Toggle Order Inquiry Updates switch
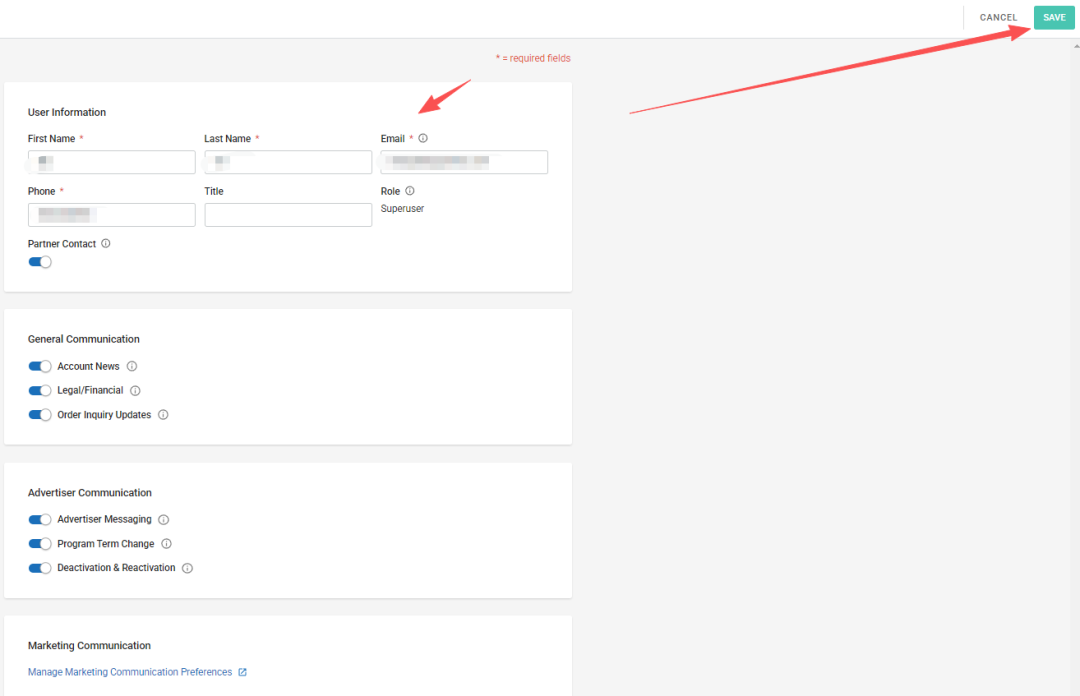This screenshot has width=1080, height=696. [x=40, y=415]
